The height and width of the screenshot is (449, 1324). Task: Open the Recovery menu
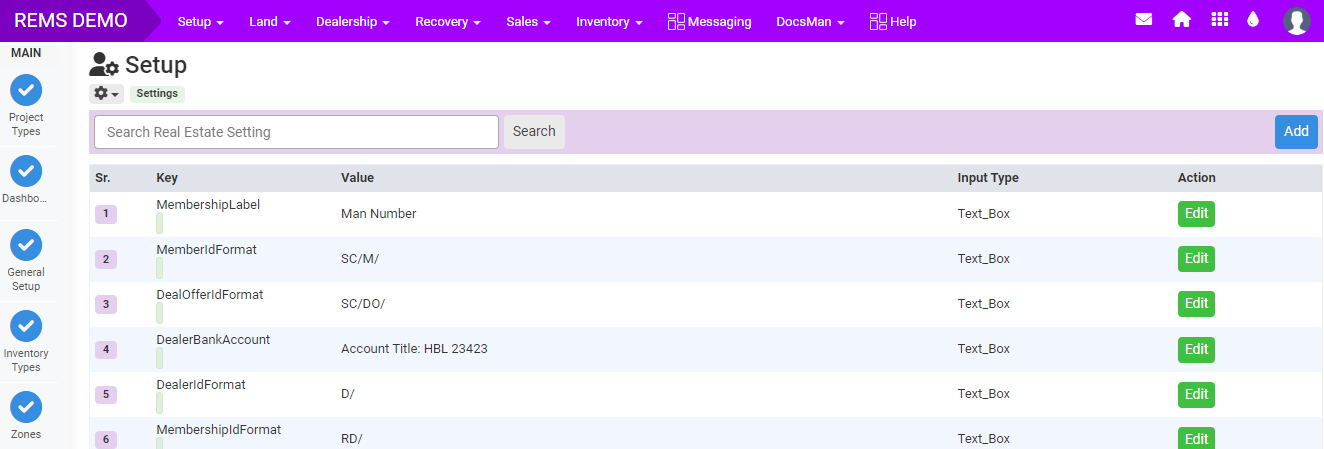point(447,22)
